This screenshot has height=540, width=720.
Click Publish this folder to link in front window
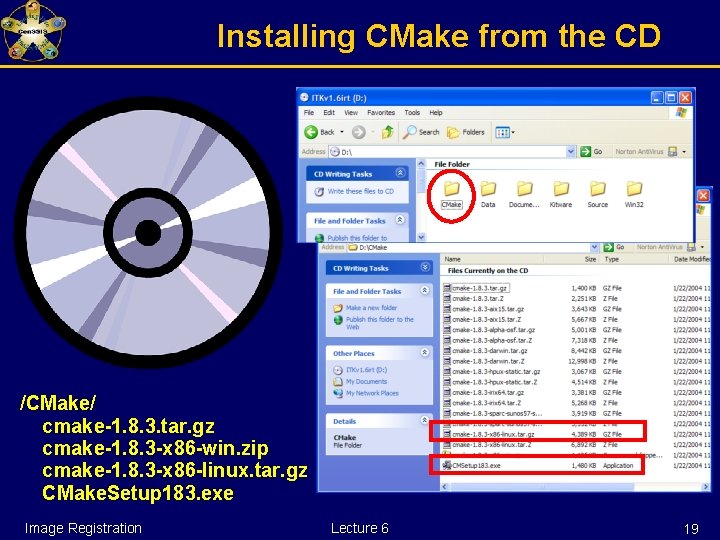[357, 238]
